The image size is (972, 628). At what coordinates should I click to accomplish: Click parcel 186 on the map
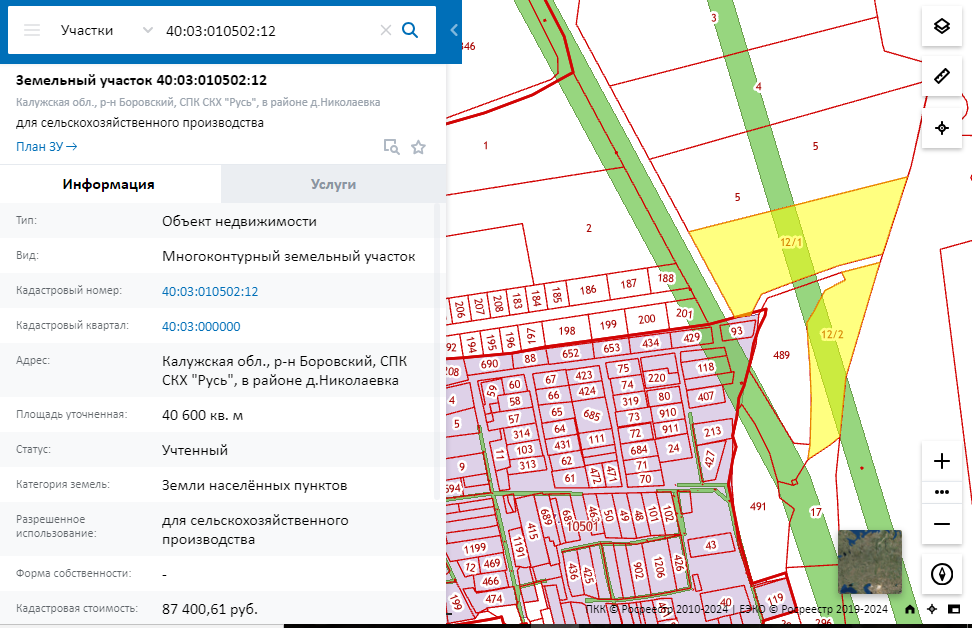click(588, 290)
